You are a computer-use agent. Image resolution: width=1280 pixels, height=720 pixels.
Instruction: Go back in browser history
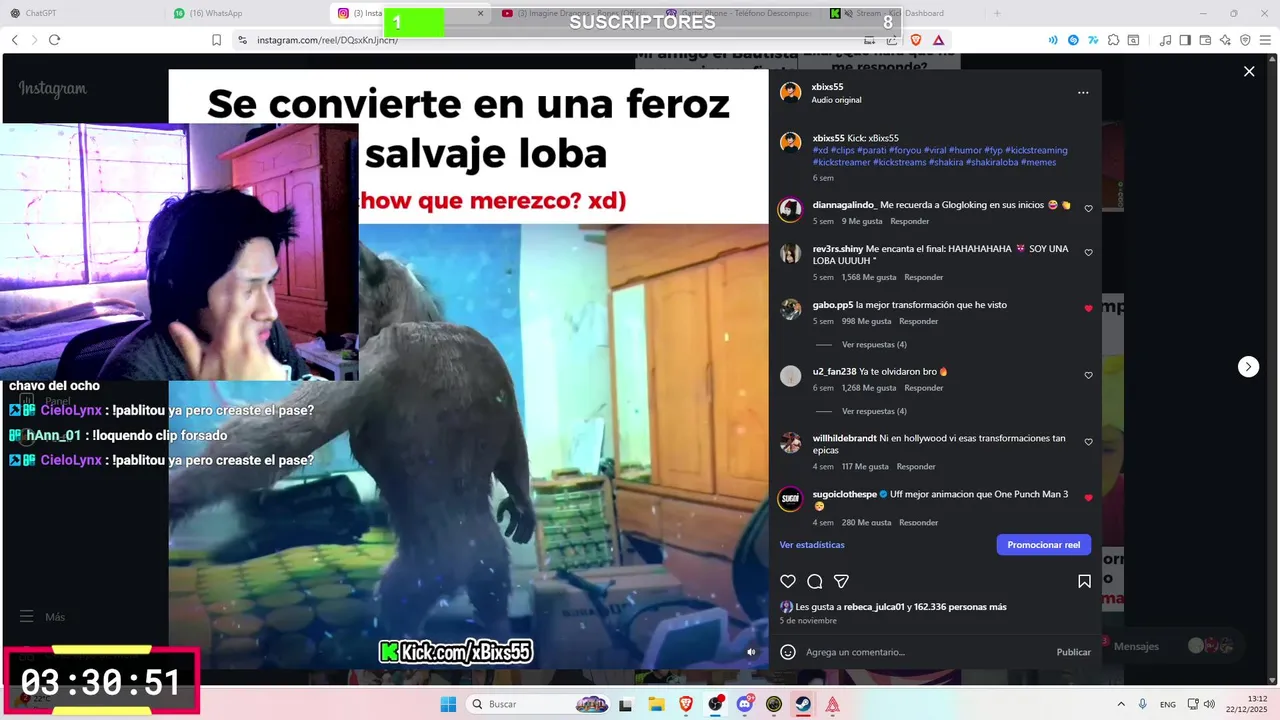coord(14,40)
